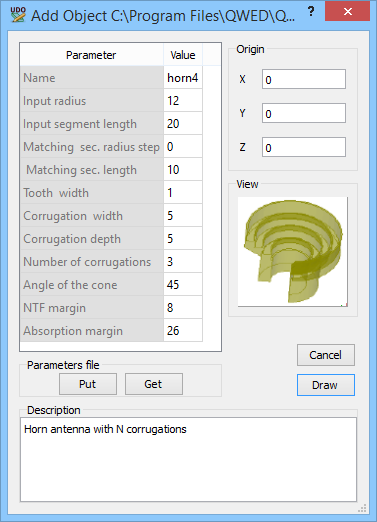Click the UDO app icon in title bar

tap(18, 15)
